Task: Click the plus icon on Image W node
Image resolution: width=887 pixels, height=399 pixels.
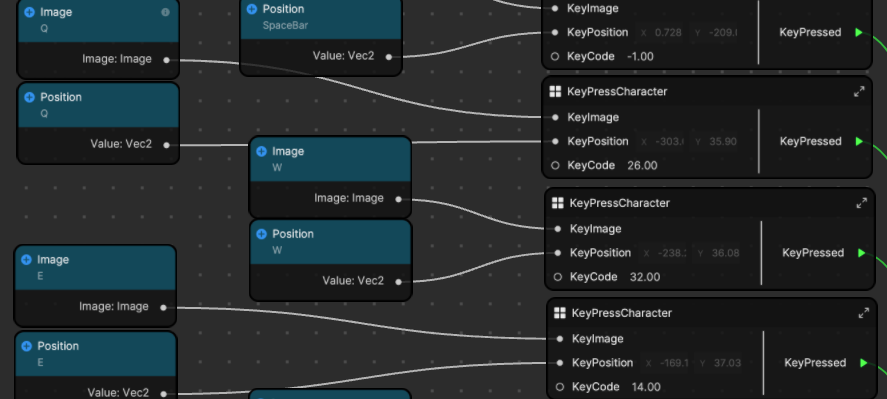Action: 261,151
